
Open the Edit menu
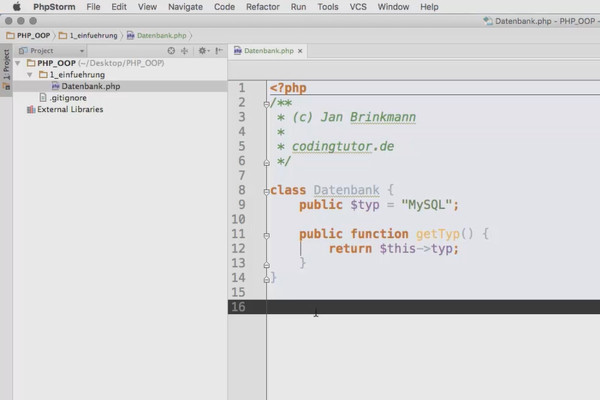coord(119,7)
